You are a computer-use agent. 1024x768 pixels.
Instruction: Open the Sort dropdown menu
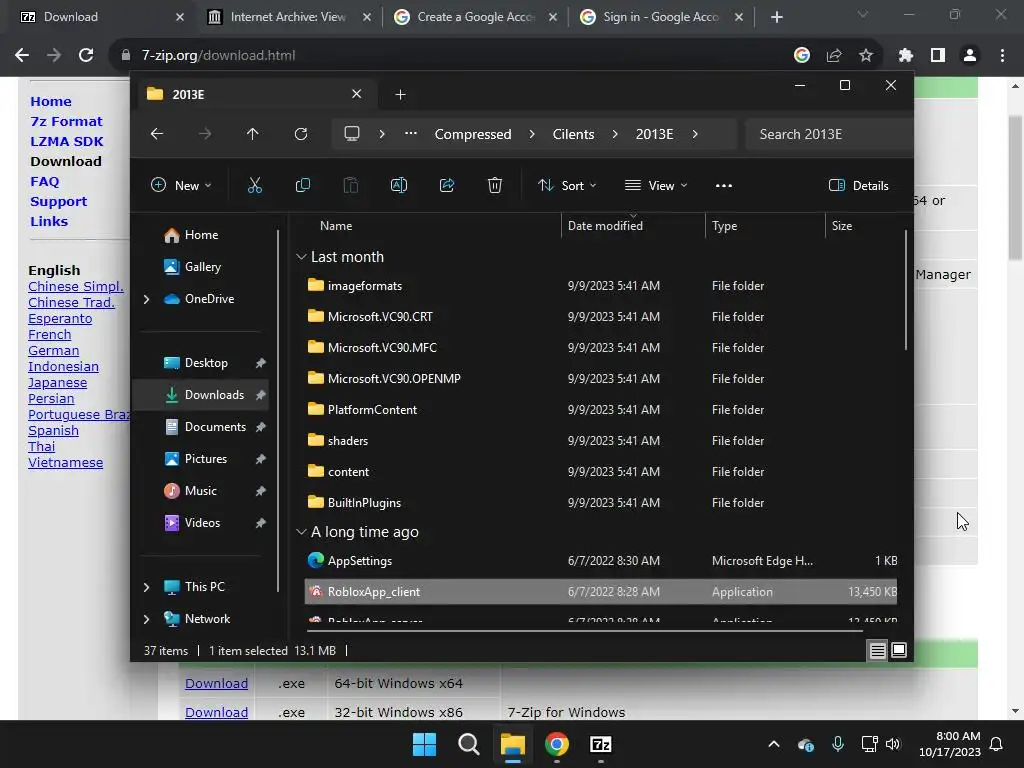click(567, 185)
